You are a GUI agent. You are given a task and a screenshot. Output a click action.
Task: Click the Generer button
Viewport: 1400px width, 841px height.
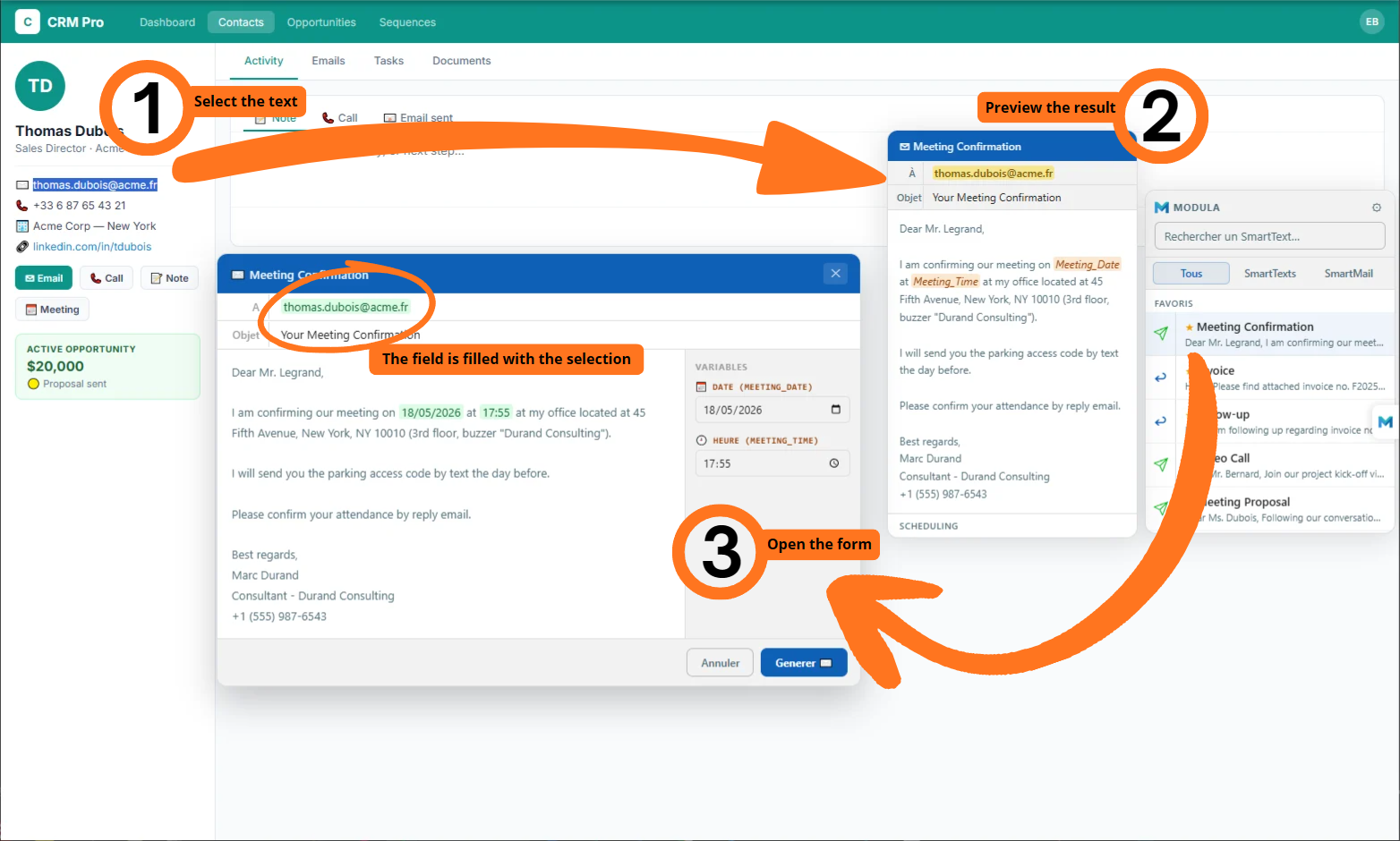[x=804, y=663]
